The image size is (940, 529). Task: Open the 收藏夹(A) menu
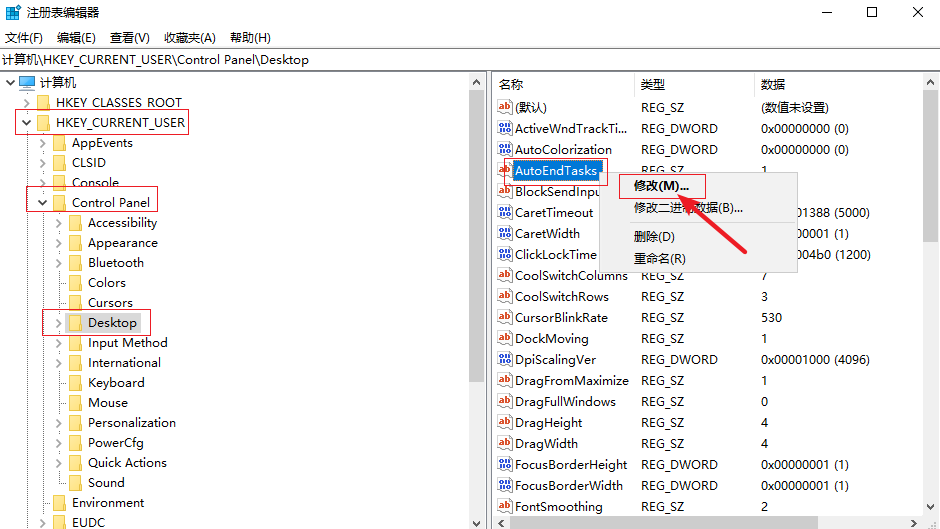pos(190,38)
